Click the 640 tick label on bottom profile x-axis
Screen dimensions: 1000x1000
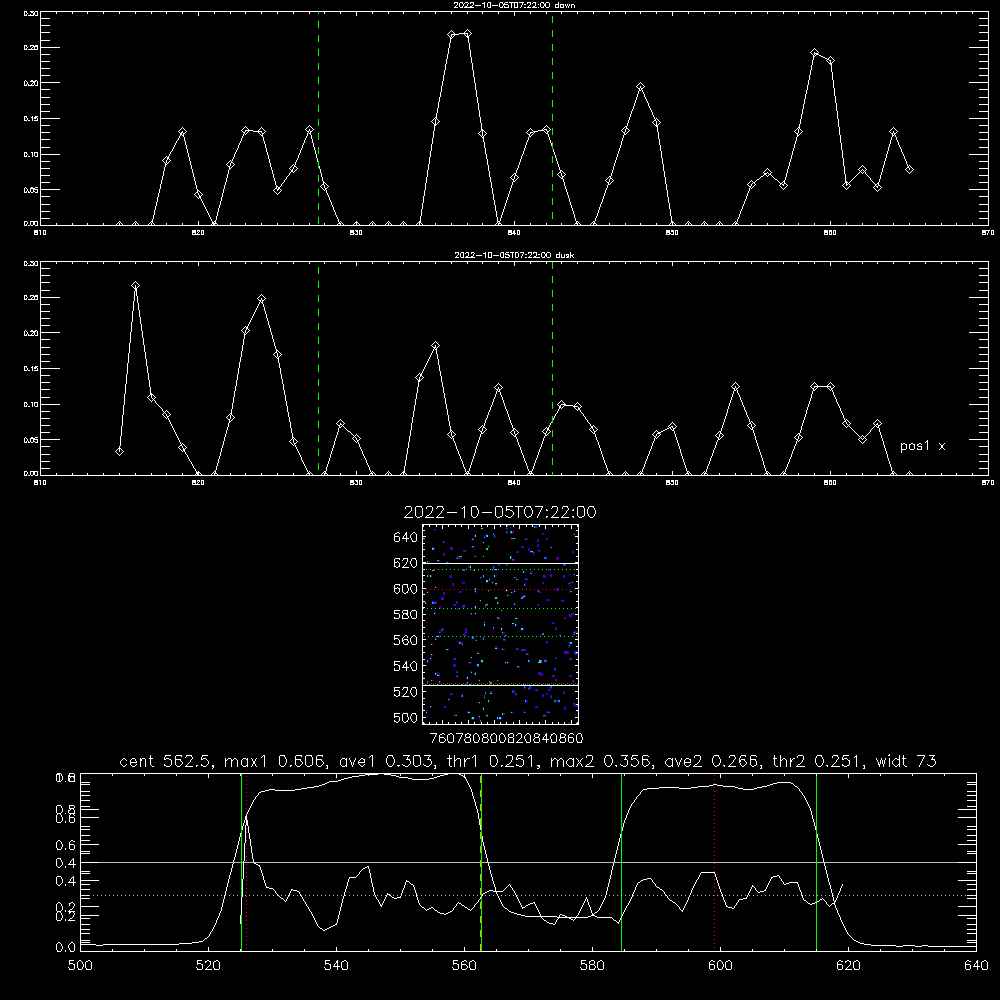[976, 966]
